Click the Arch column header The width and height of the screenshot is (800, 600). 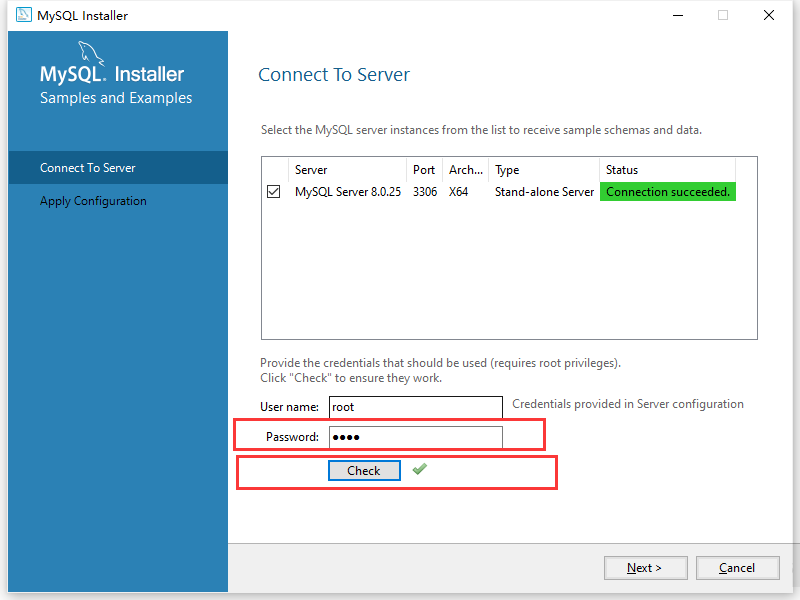(x=466, y=170)
